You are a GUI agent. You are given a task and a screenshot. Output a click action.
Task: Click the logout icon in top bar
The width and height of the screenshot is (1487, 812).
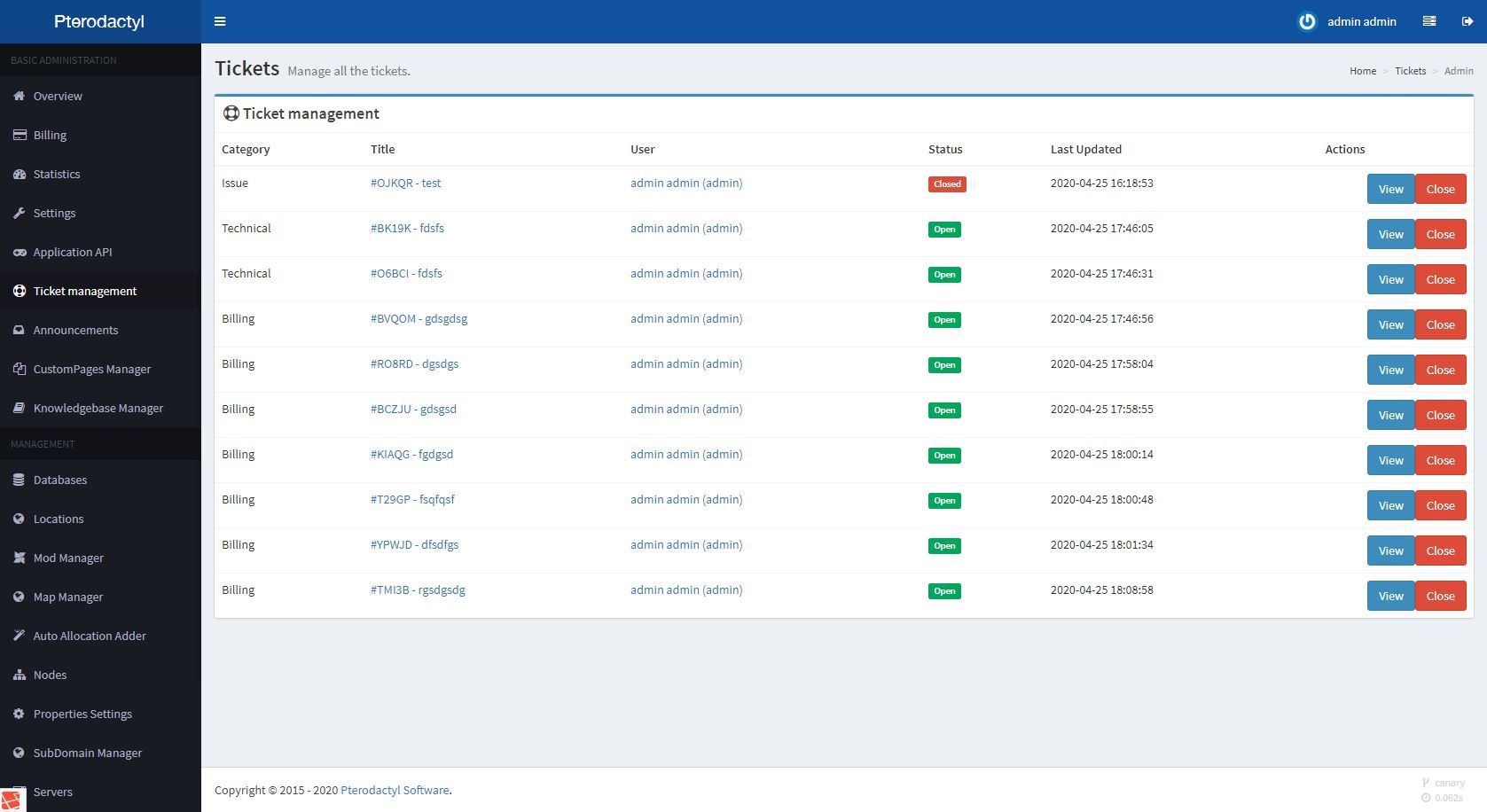pos(1467,21)
